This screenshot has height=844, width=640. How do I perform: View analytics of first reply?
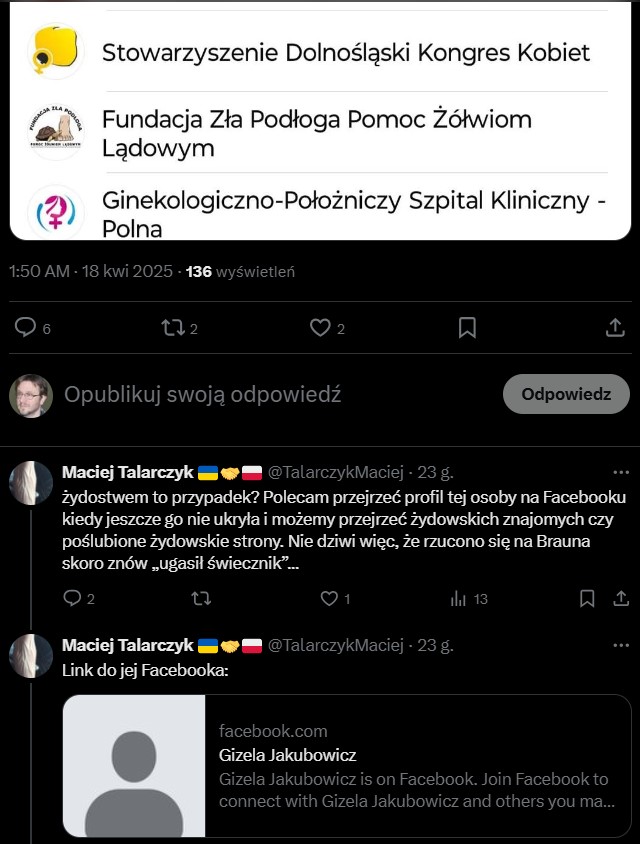coord(459,599)
